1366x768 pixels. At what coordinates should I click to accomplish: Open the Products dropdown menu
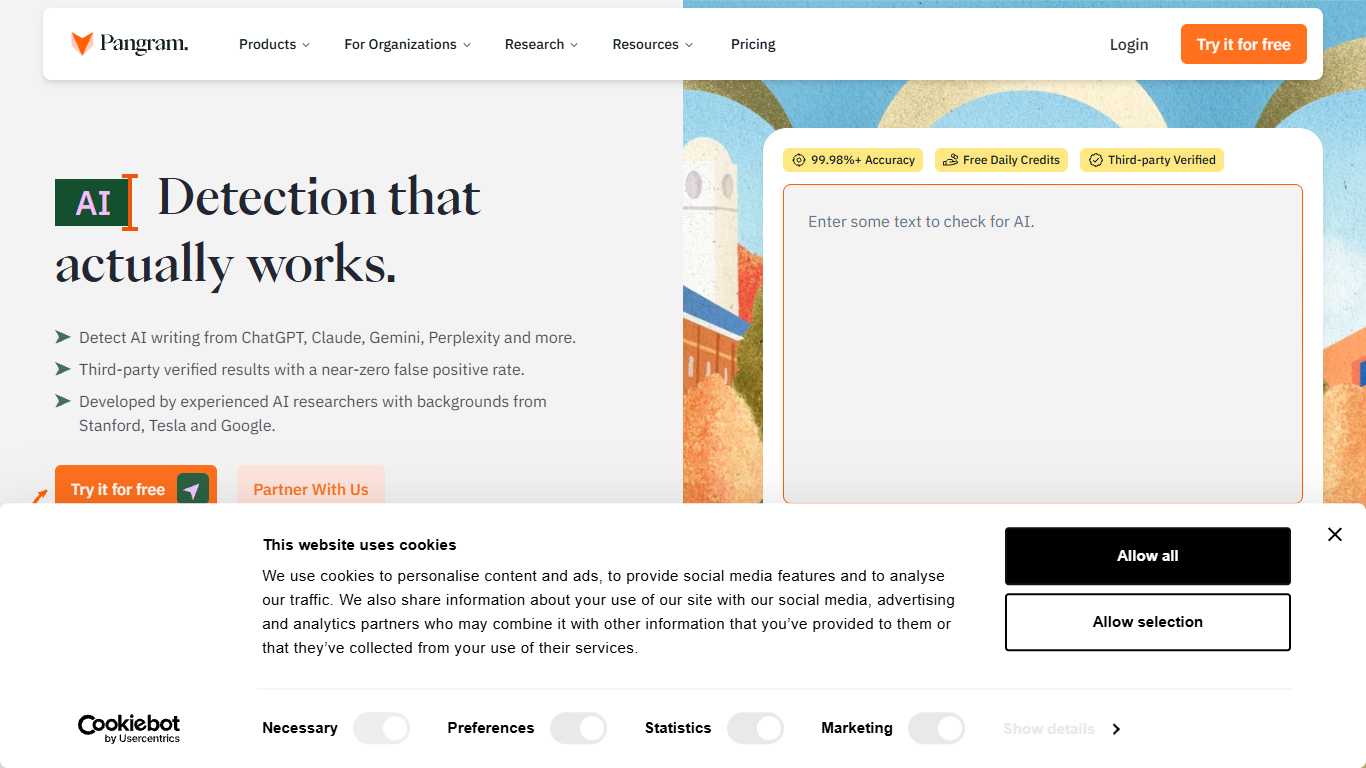point(273,44)
